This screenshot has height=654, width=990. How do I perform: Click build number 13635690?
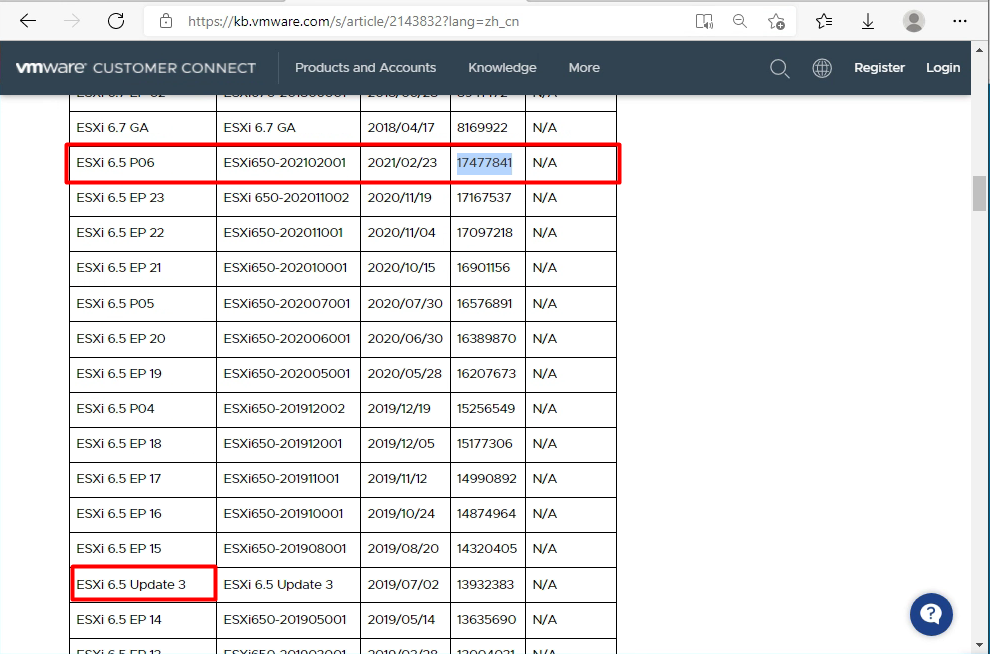[487, 620]
